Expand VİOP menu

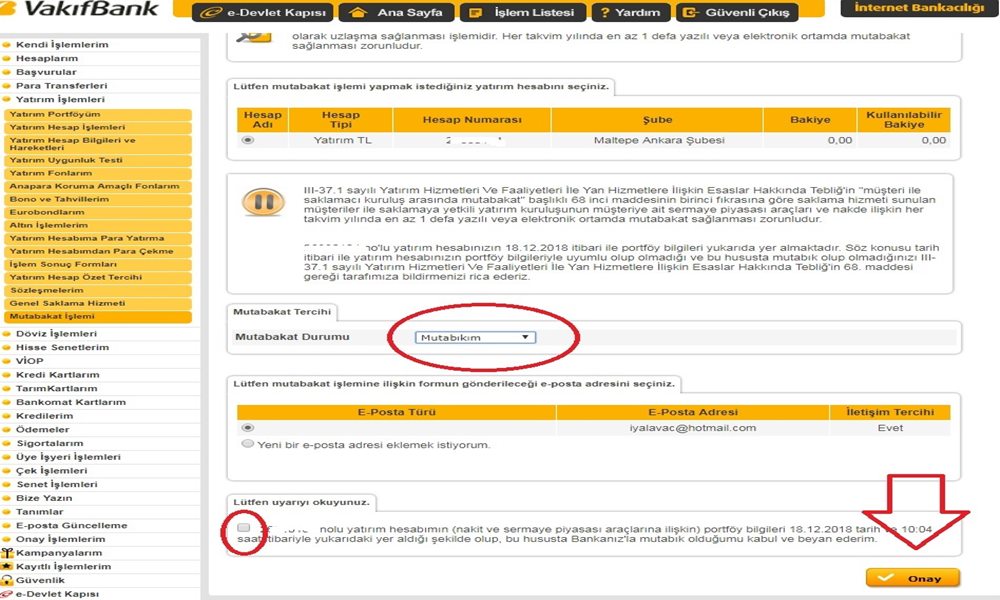click(29, 361)
